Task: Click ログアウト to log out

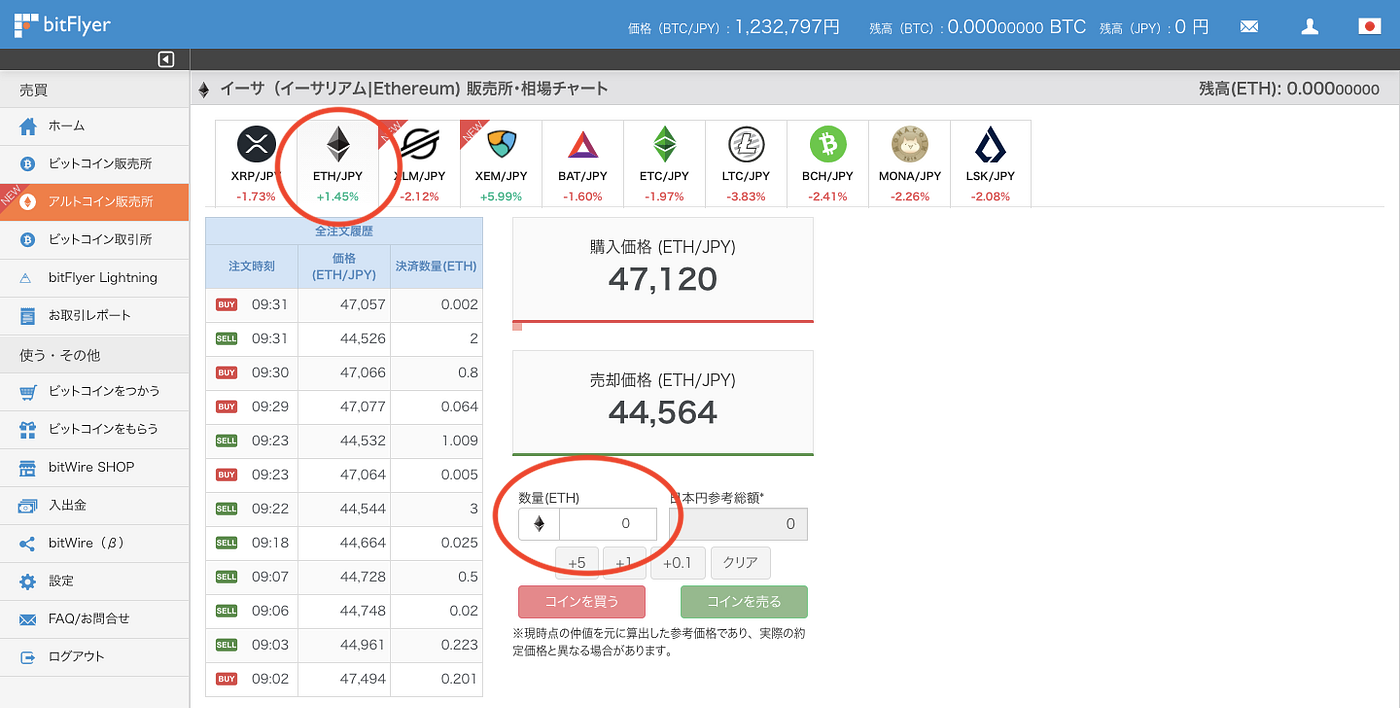Action: click(94, 657)
